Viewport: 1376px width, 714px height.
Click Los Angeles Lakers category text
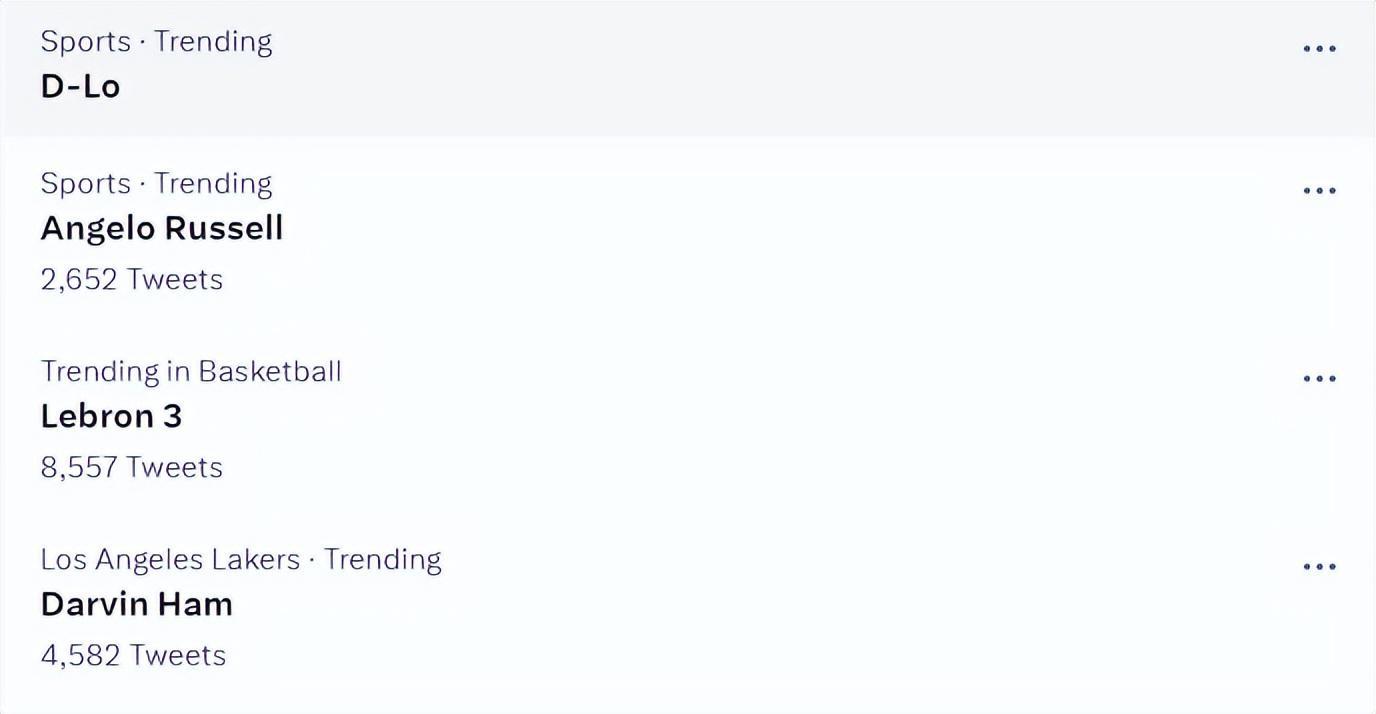[x=170, y=559]
